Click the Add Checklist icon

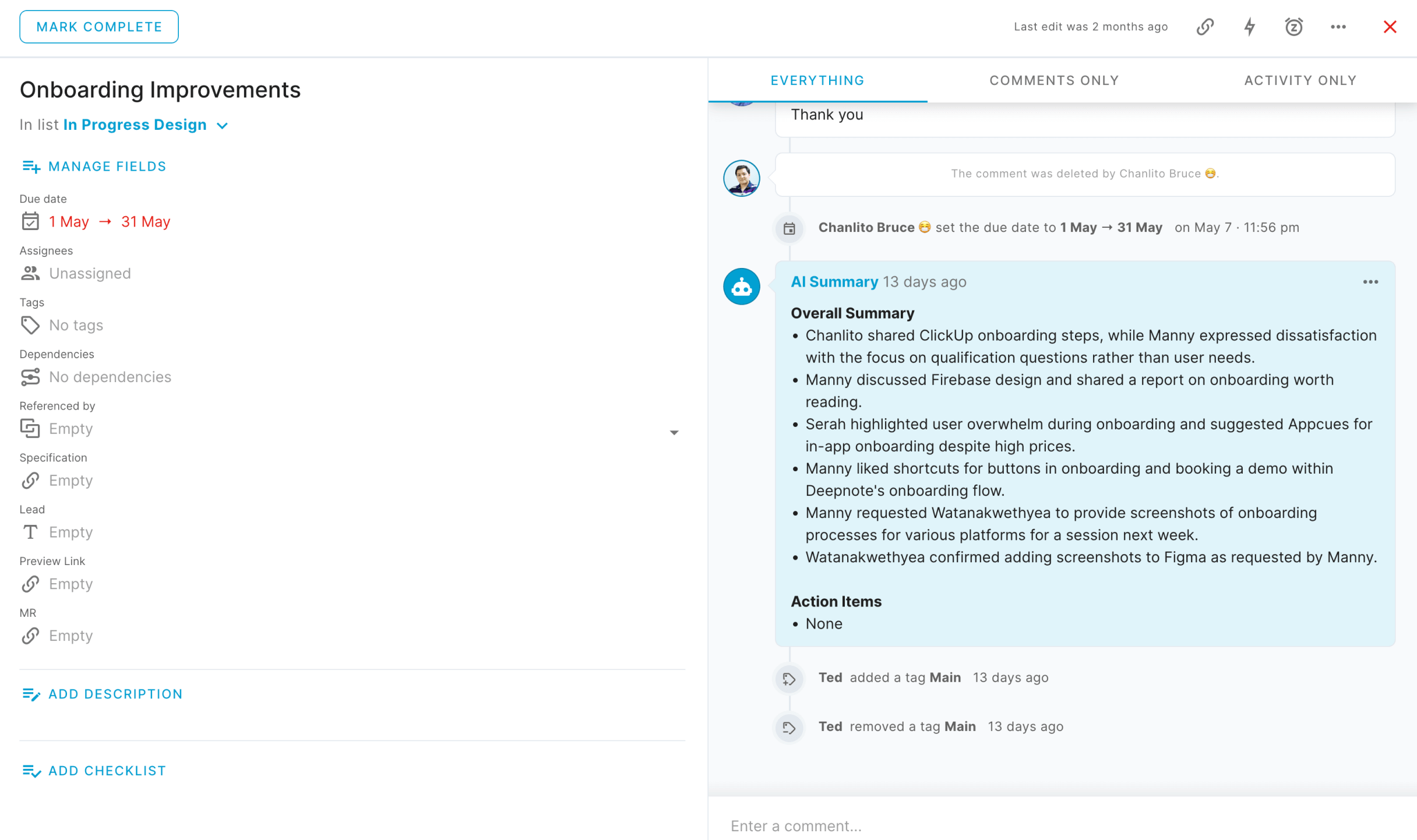(31, 771)
